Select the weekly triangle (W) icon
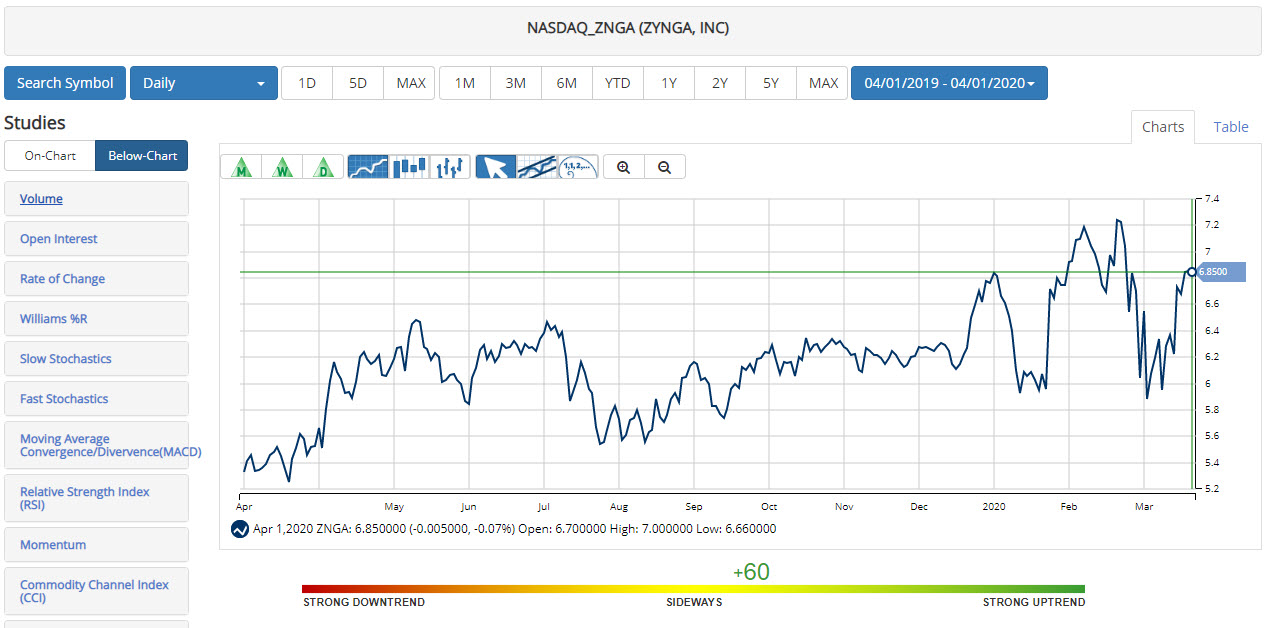Screen dimensions: 1272x628 282,167
